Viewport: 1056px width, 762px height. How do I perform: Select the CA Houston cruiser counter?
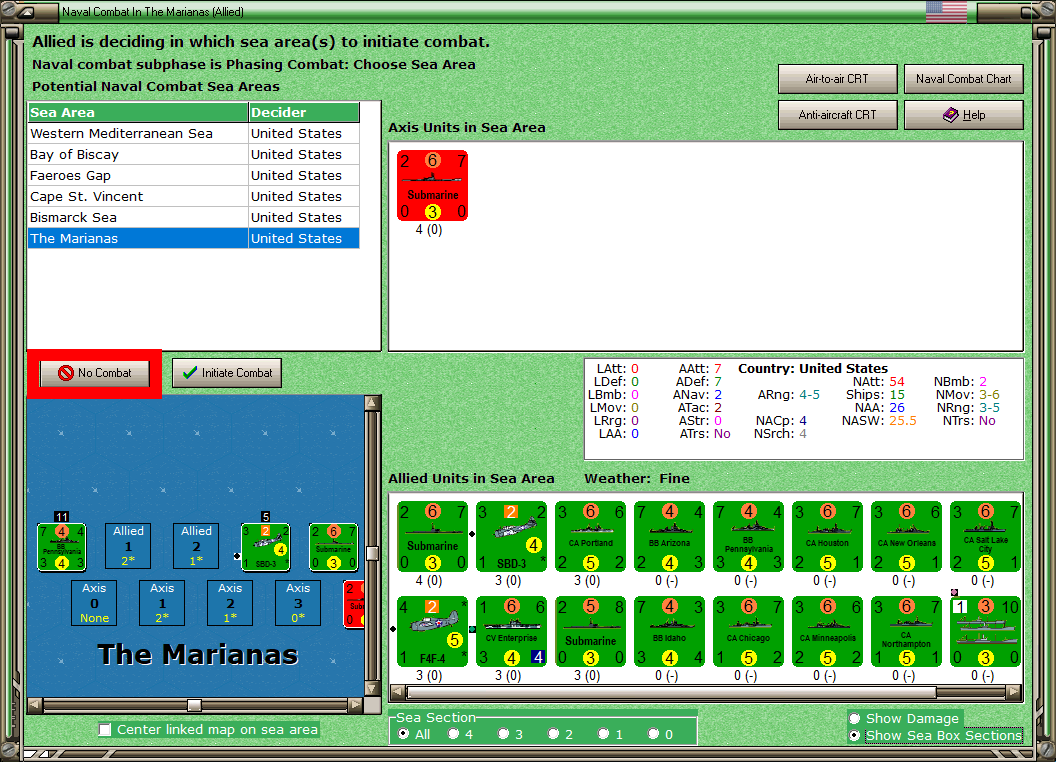pos(828,537)
